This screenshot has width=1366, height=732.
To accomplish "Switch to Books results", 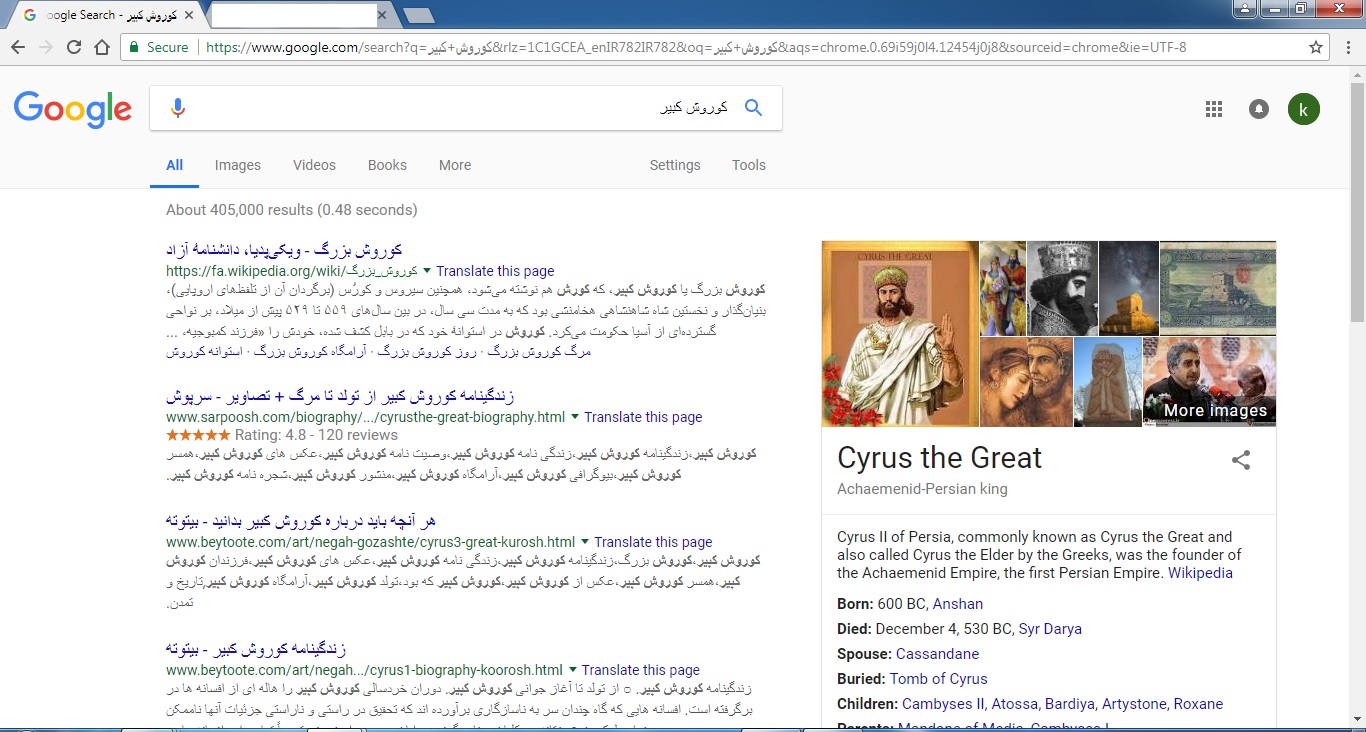I will tap(387, 166).
